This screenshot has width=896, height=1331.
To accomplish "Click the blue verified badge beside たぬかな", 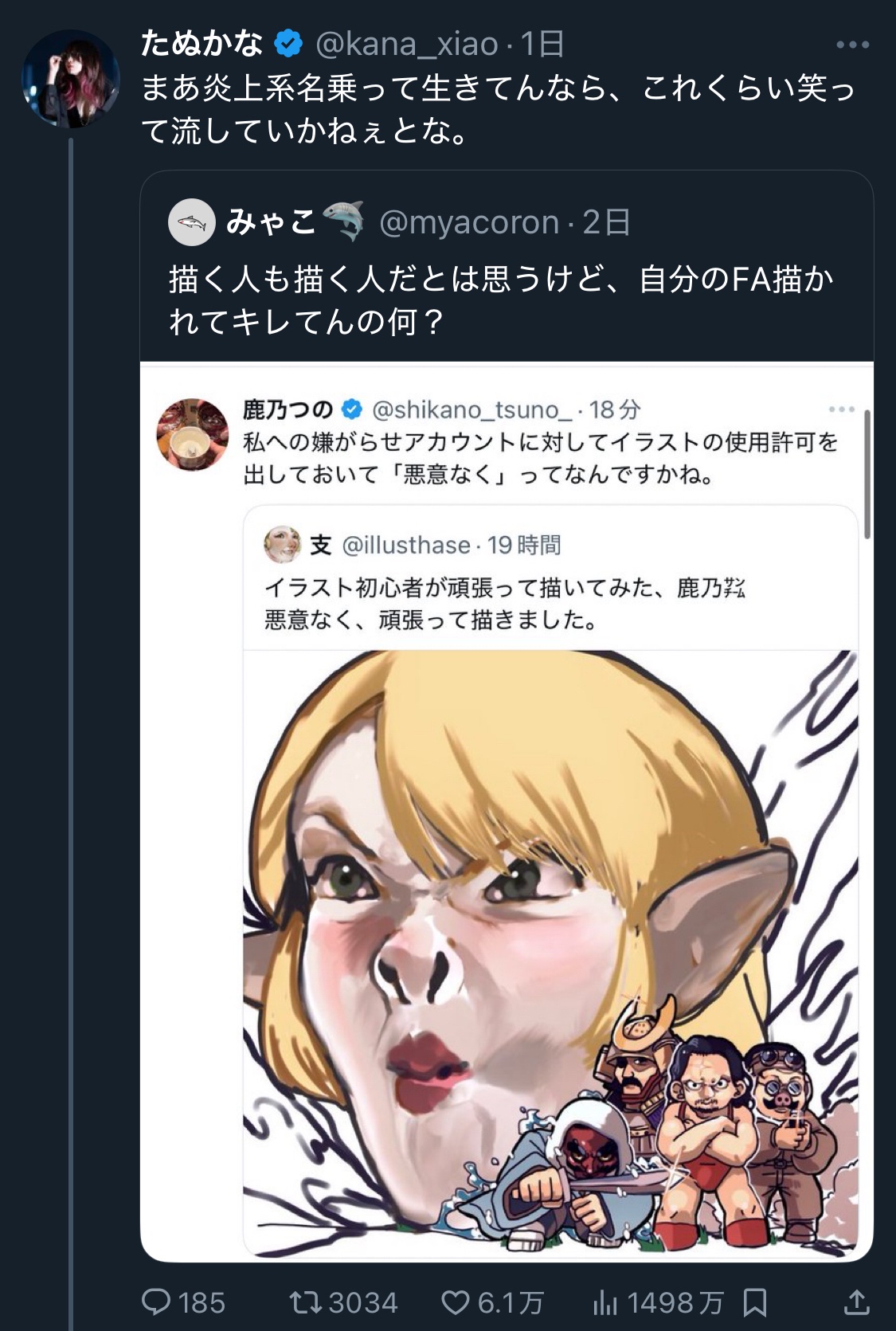I will 288,44.
